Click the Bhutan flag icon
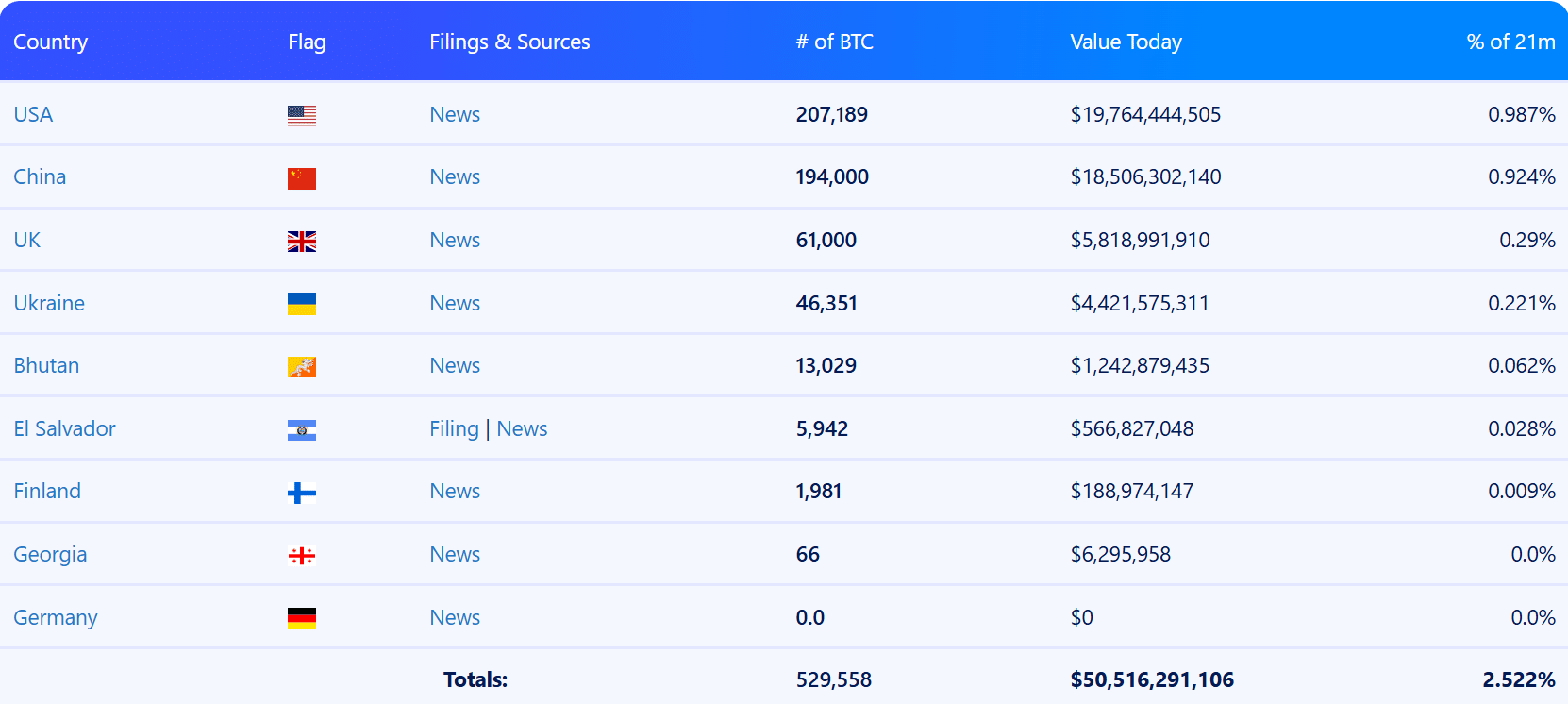1568x704 pixels. tap(301, 367)
